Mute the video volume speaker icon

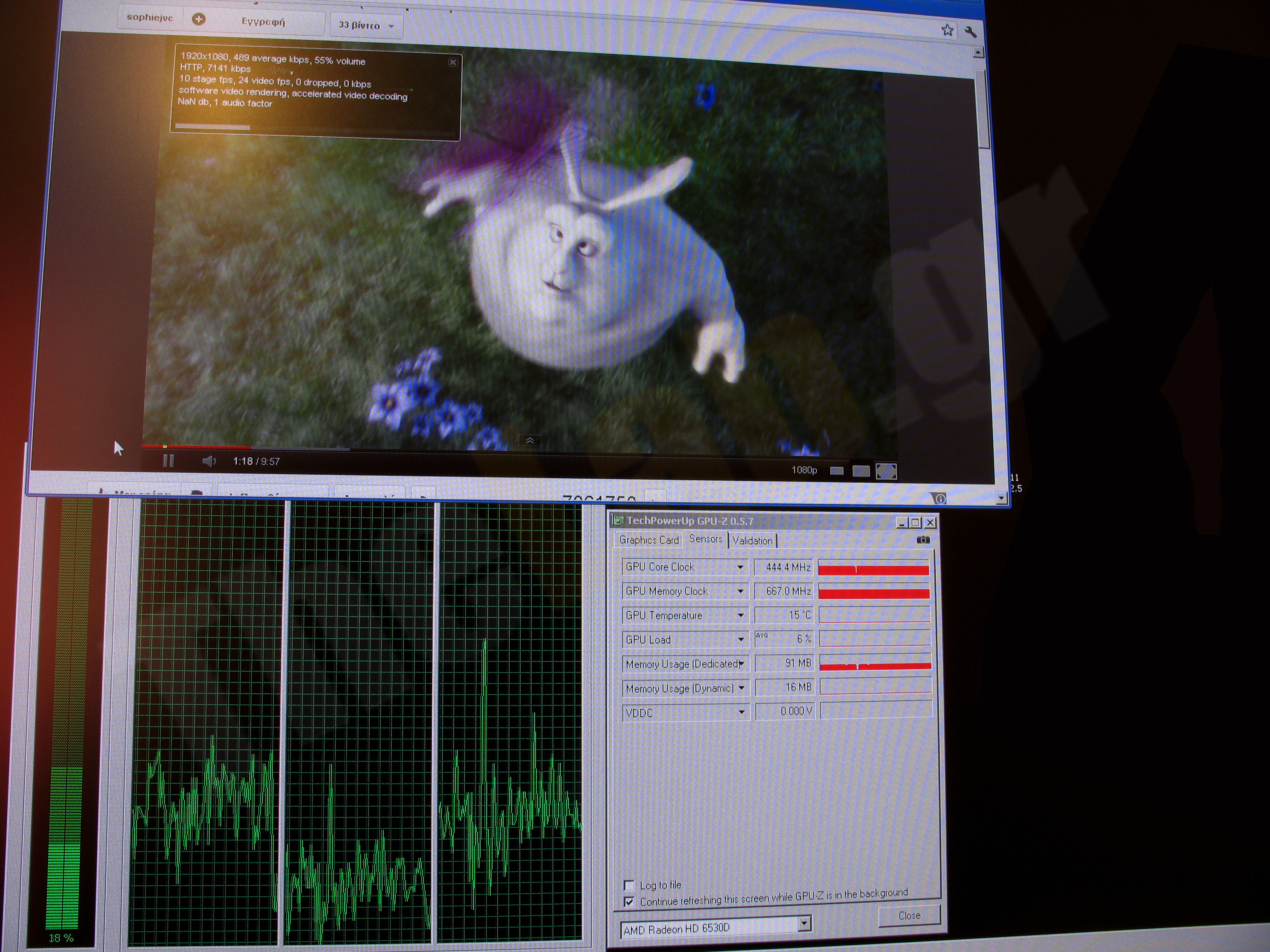pyautogui.click(x=209, y=461)
